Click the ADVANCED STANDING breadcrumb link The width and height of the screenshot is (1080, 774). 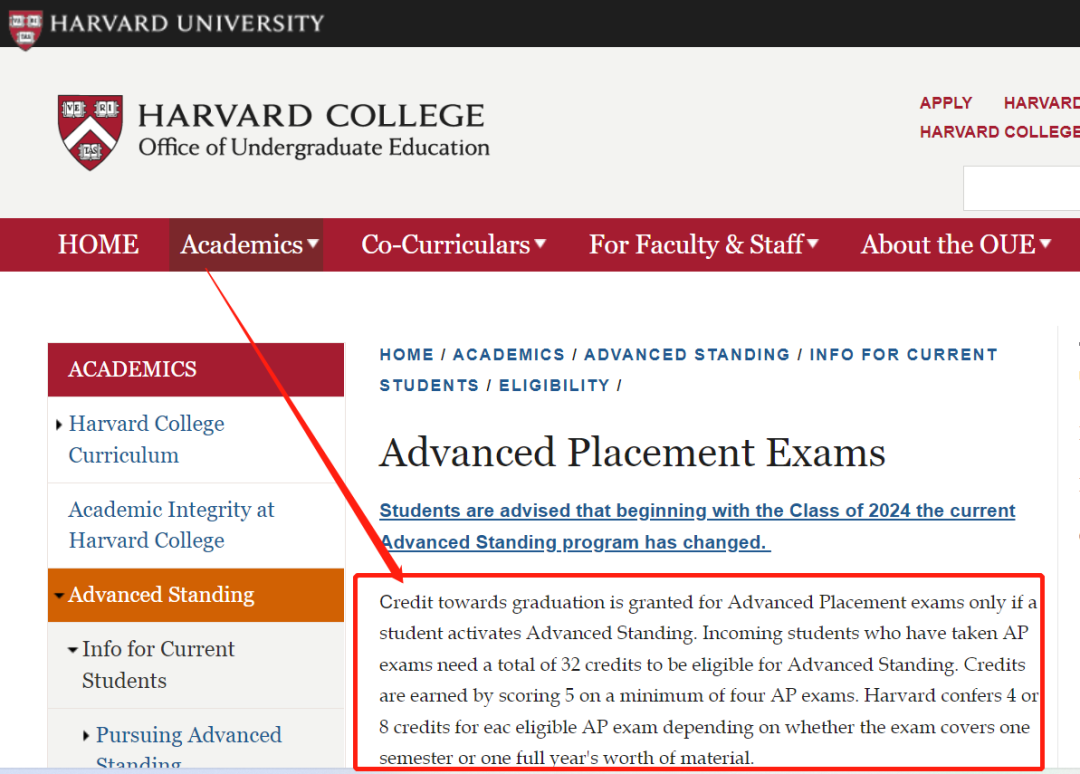(x=686, y=355)
